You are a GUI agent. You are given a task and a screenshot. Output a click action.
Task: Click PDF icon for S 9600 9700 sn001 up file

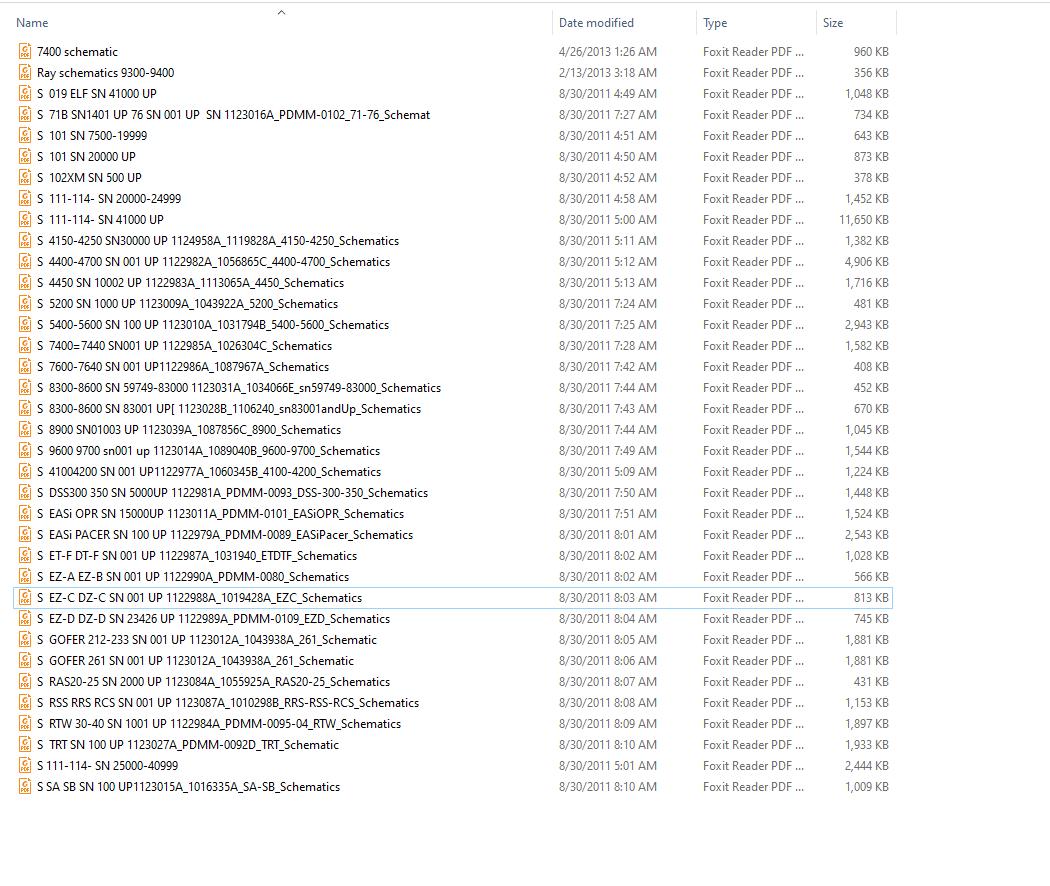25,450
